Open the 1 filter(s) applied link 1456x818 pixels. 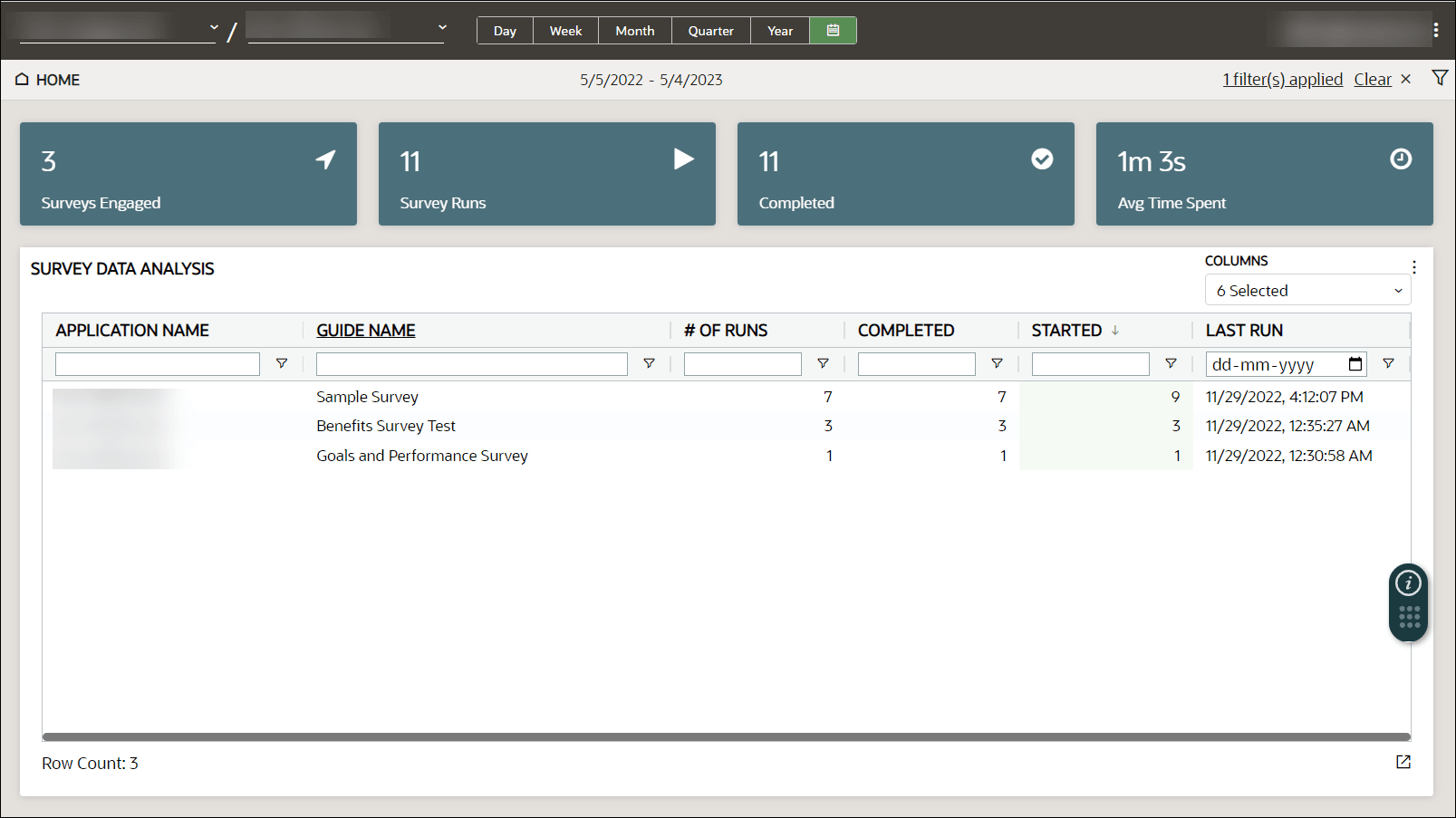coord(1282,80)
